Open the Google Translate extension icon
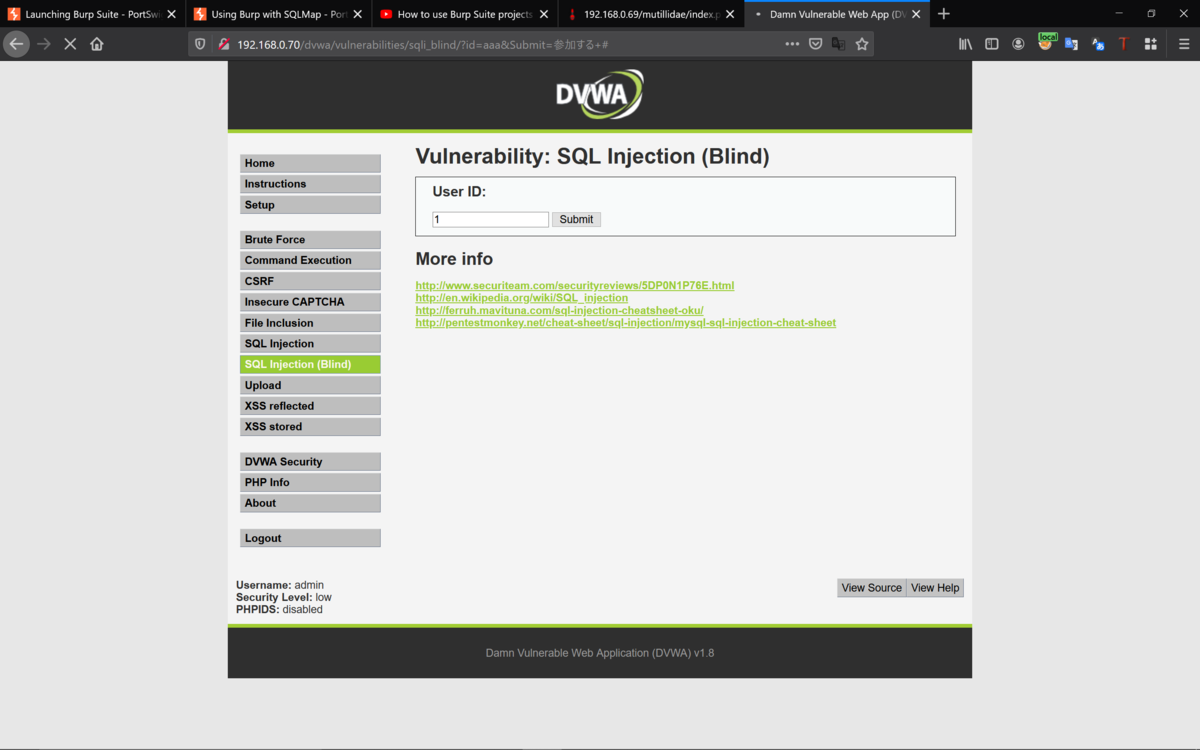 click(1071, 44)
